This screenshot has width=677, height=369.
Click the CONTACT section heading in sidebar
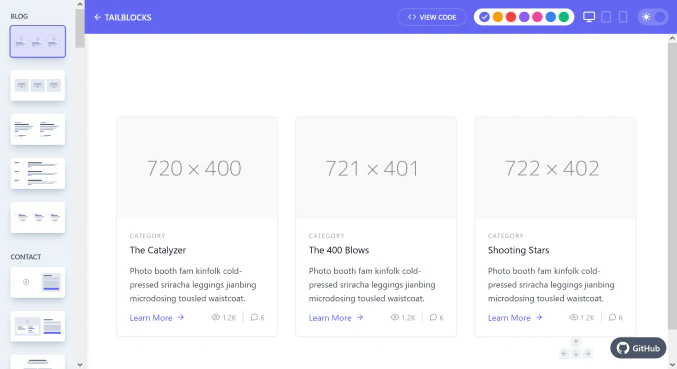(26, 257)
